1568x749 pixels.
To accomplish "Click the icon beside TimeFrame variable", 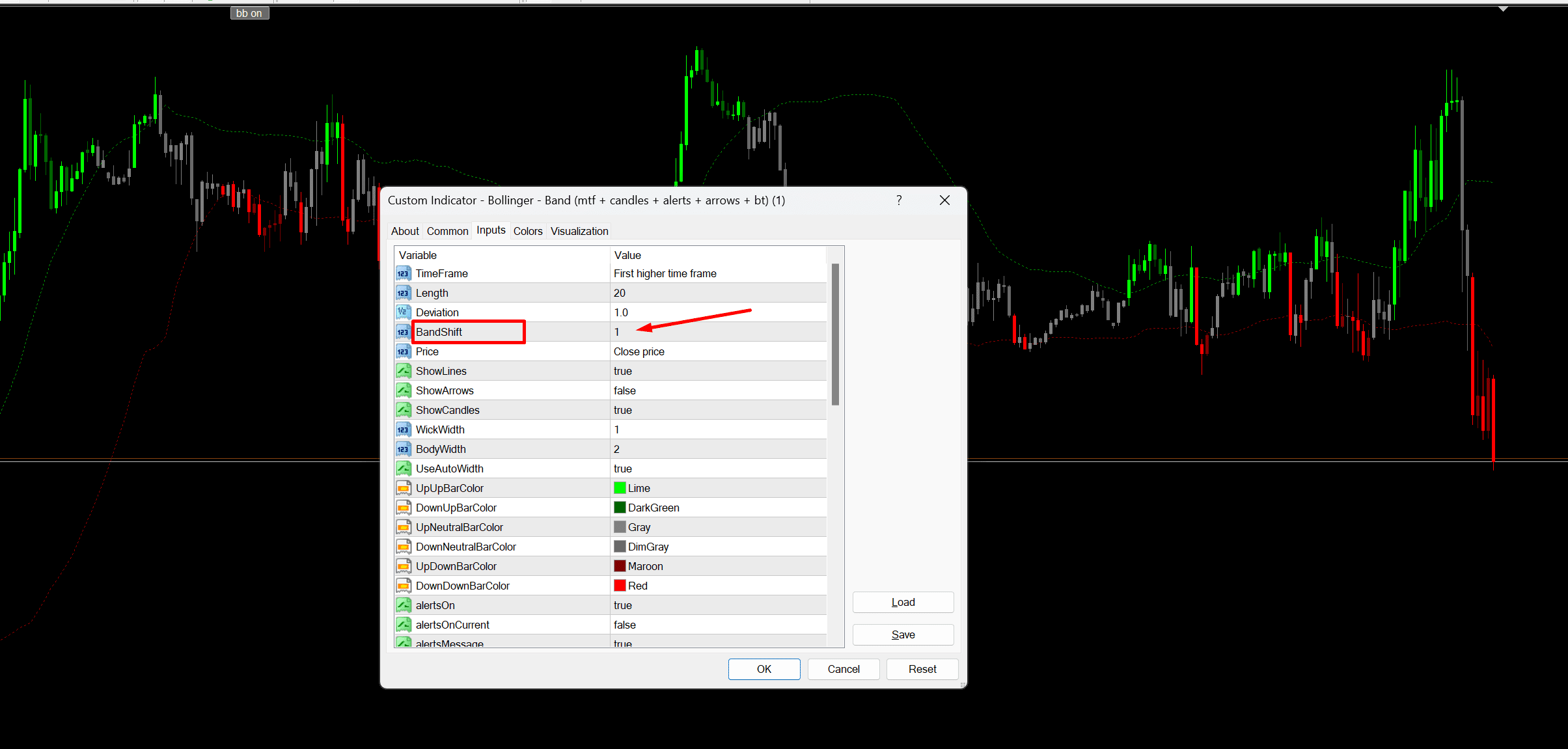I will [403, 273].
